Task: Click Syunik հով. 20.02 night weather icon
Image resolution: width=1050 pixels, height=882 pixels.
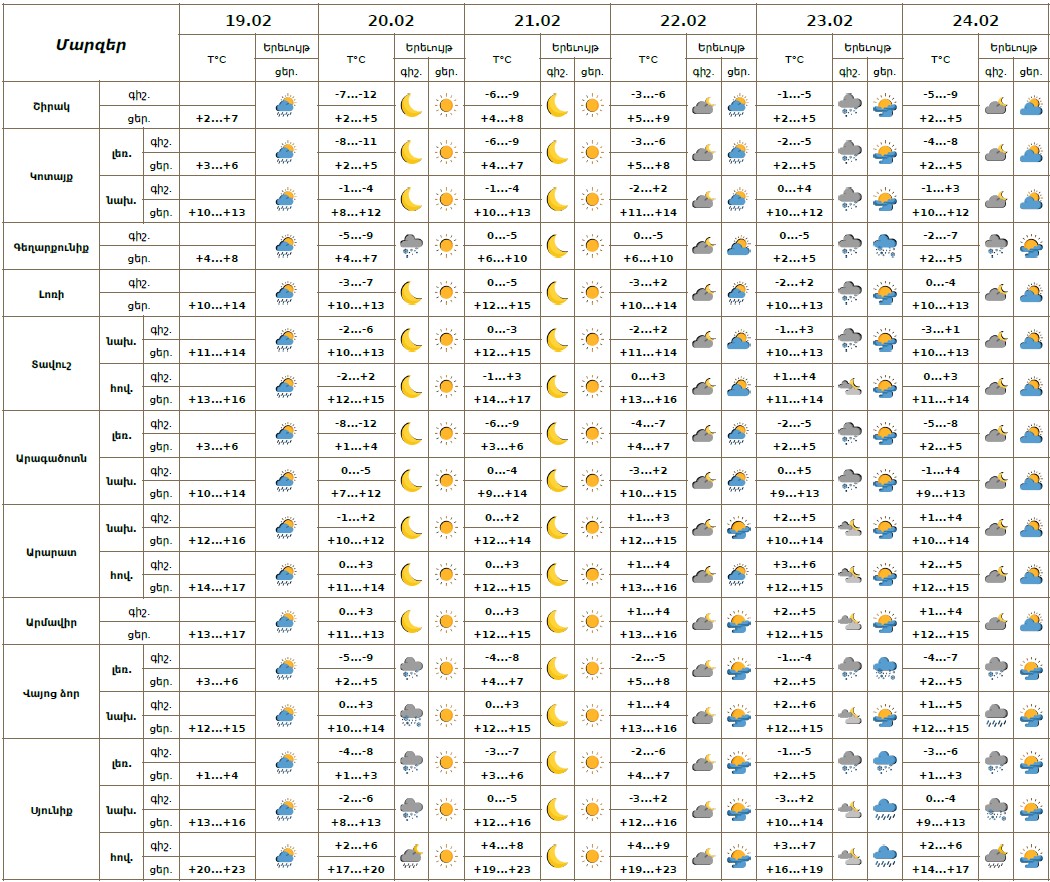Action: click(411, 856)
